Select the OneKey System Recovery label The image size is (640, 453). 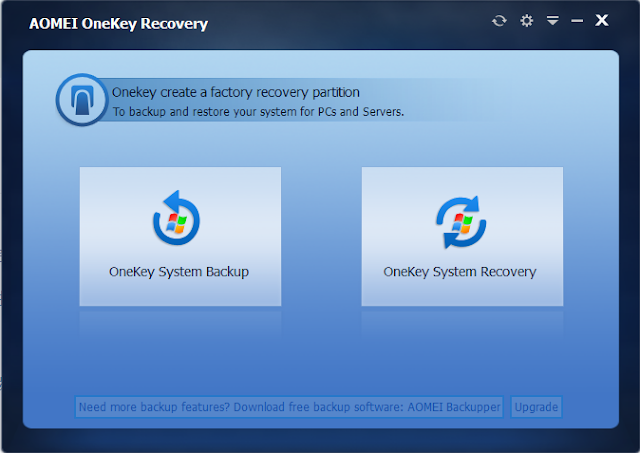click(x=460, y=272)
